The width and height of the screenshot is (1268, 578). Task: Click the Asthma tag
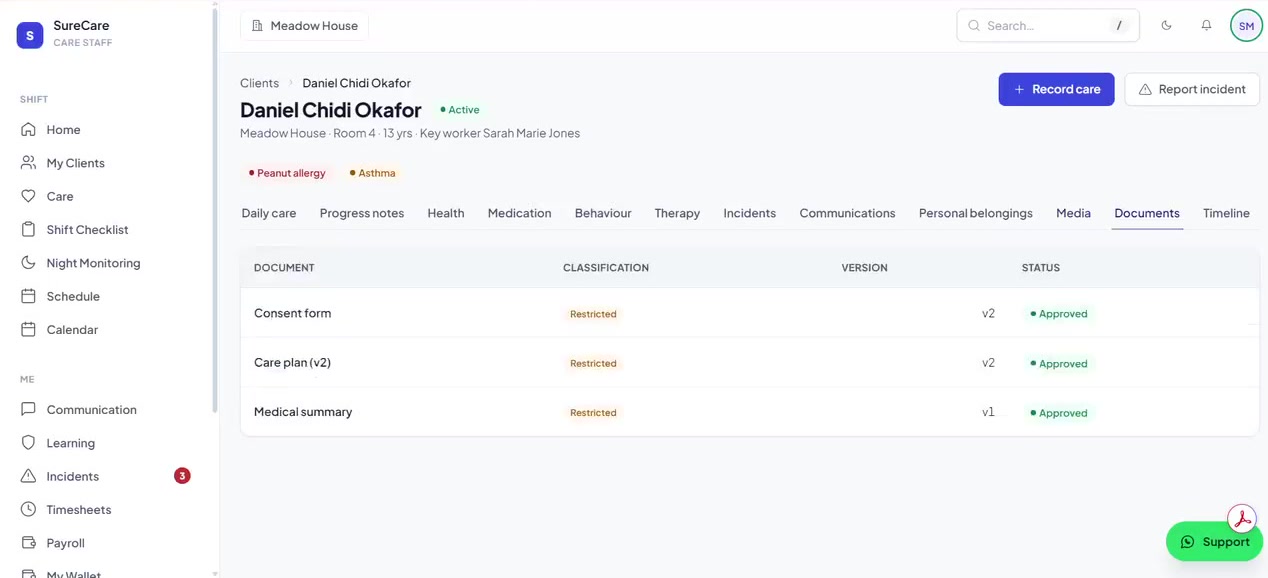point(372,173)
